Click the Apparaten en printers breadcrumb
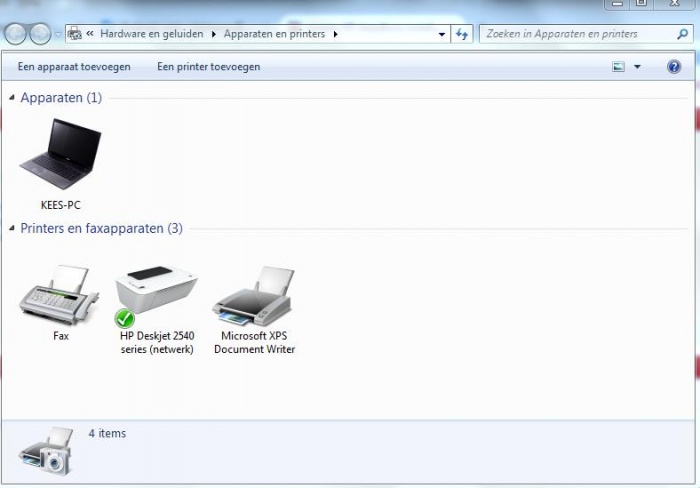This screenshot has height=488, width=700. click(x=274, y=34)
